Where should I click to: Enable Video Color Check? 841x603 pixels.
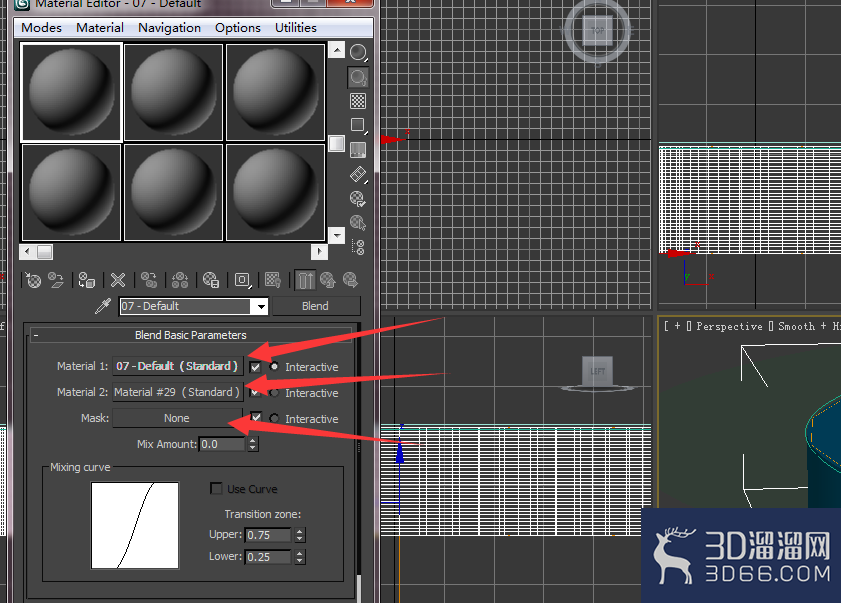(x=358, y=150)
